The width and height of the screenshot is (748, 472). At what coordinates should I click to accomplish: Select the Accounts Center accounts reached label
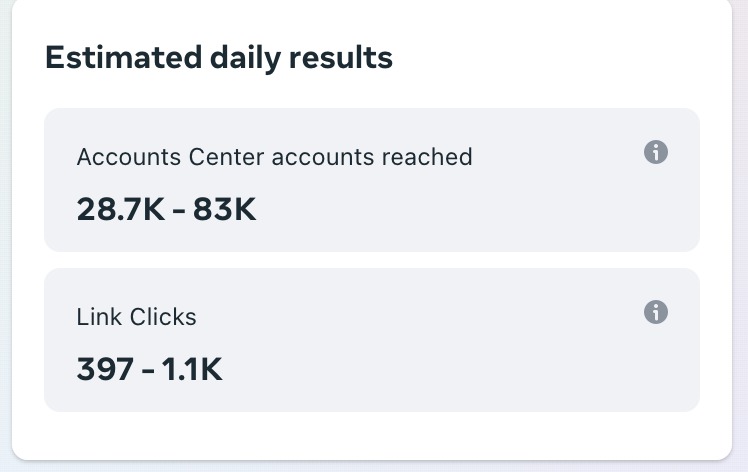coord(274,157)
